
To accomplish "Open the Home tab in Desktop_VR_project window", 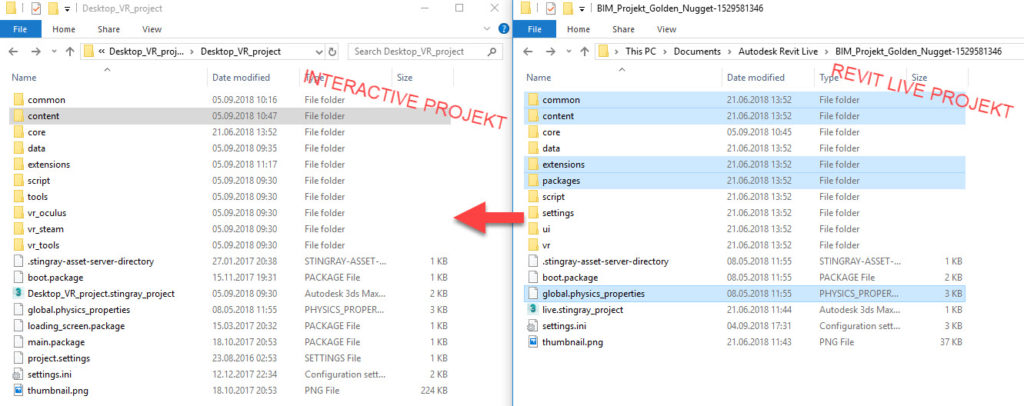I will click(x=62, y=30).
